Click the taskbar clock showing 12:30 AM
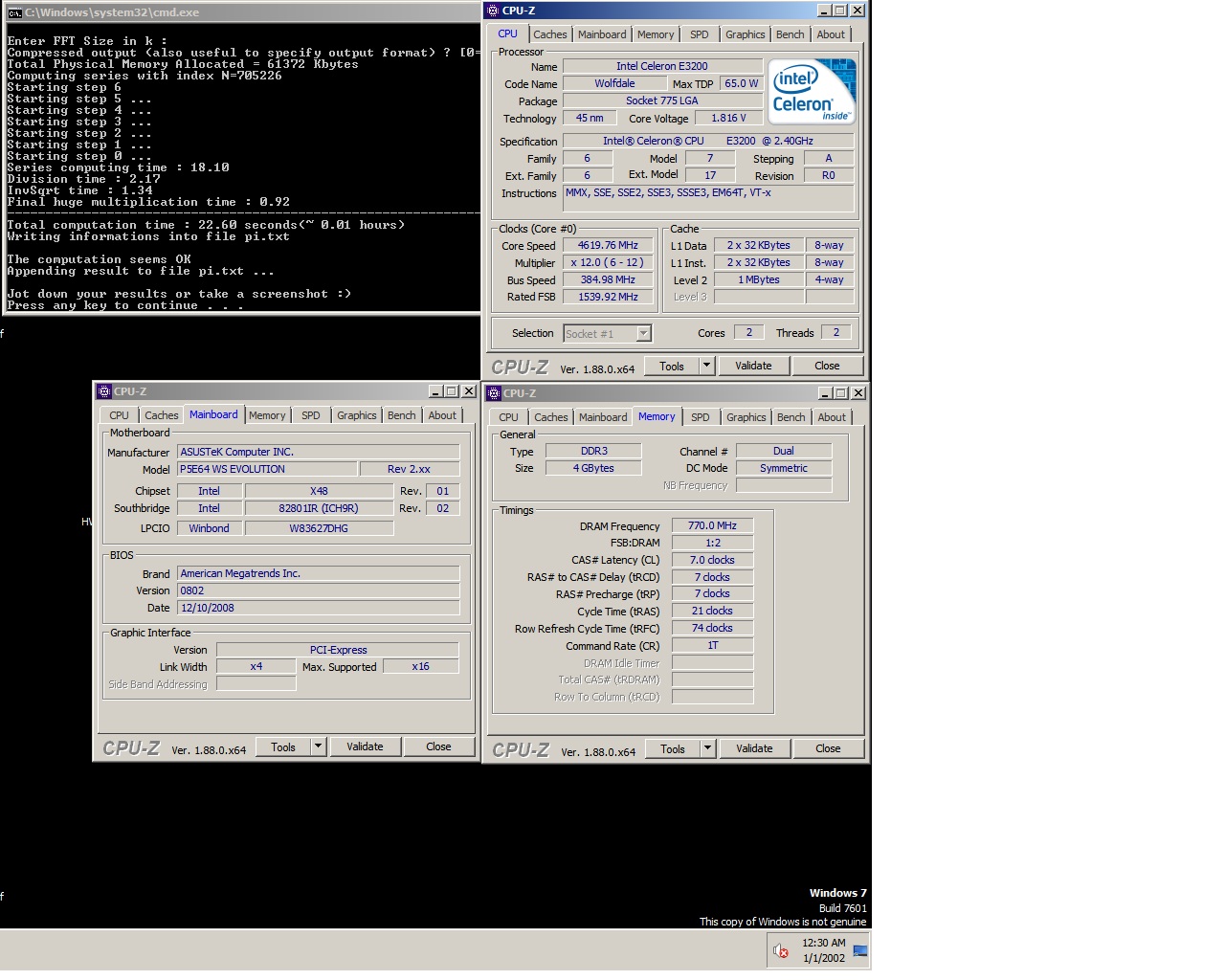Image resolution: width=1225 pixels, height=980 pixels. 823,950
